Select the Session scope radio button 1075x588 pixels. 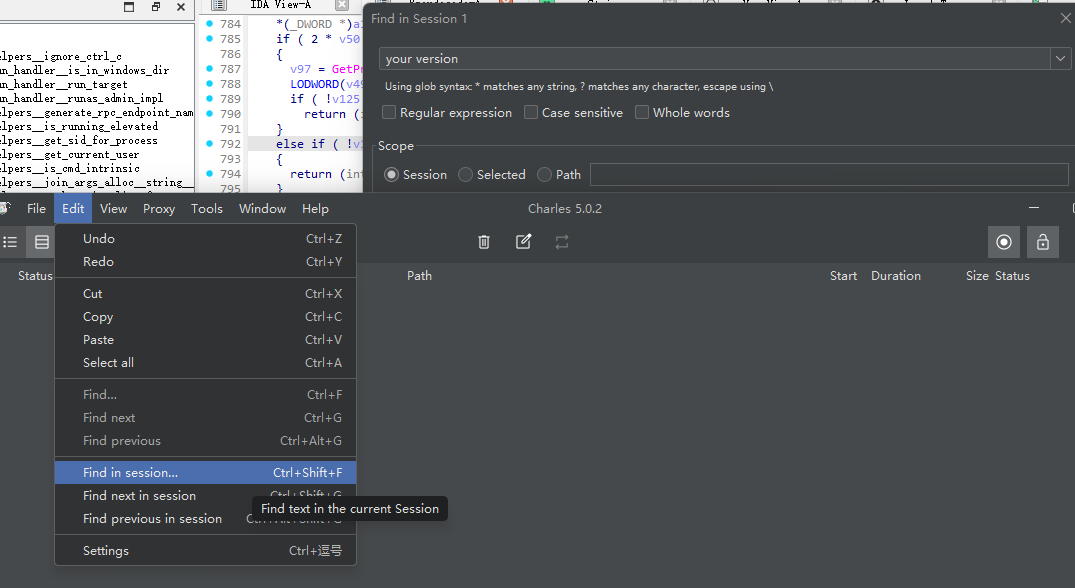tap(392, 175)
